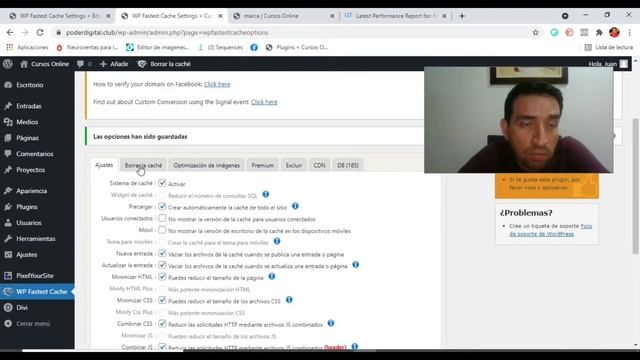Click the Usuarios person icon
The width and height of the screenshot is (640, 360).
pos(8,223)
